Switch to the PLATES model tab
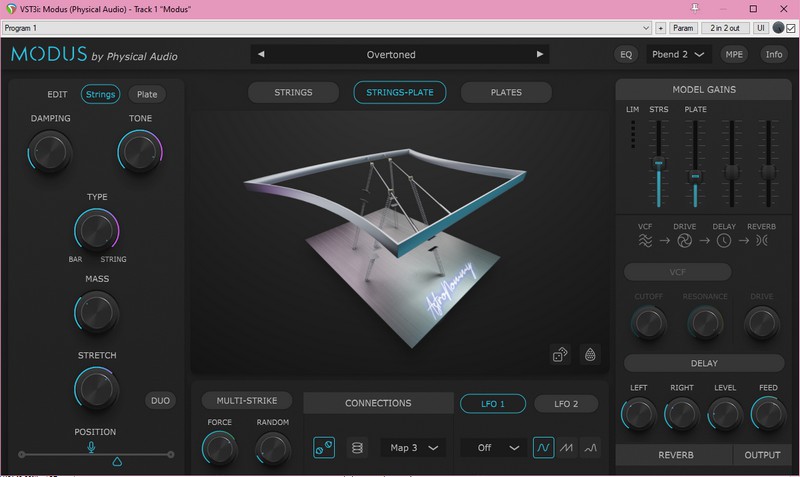The width and height of the screenshot is (800, 477). click(x=506, y=93)
